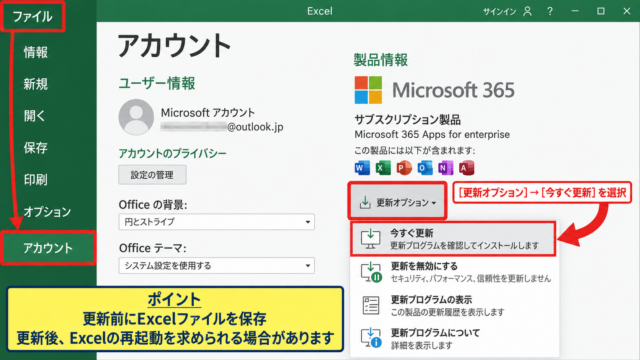Screen dimensions: 640x360
Task: Click the ユーザー情報 heading
Action: (157, 83)
